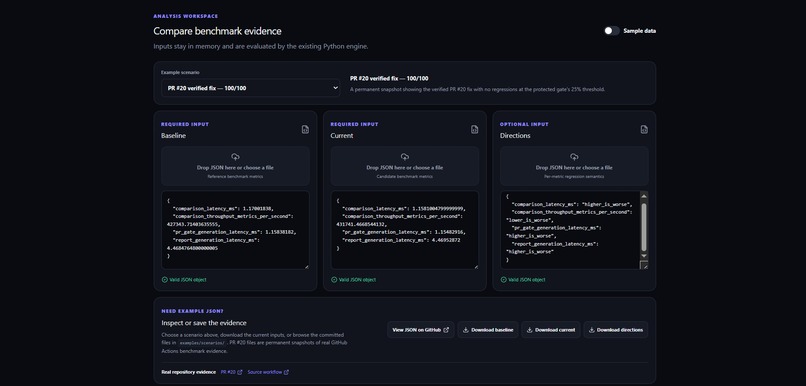Open View JSON on GitHub
Screen dimensions: 806x386
(420, 330)
